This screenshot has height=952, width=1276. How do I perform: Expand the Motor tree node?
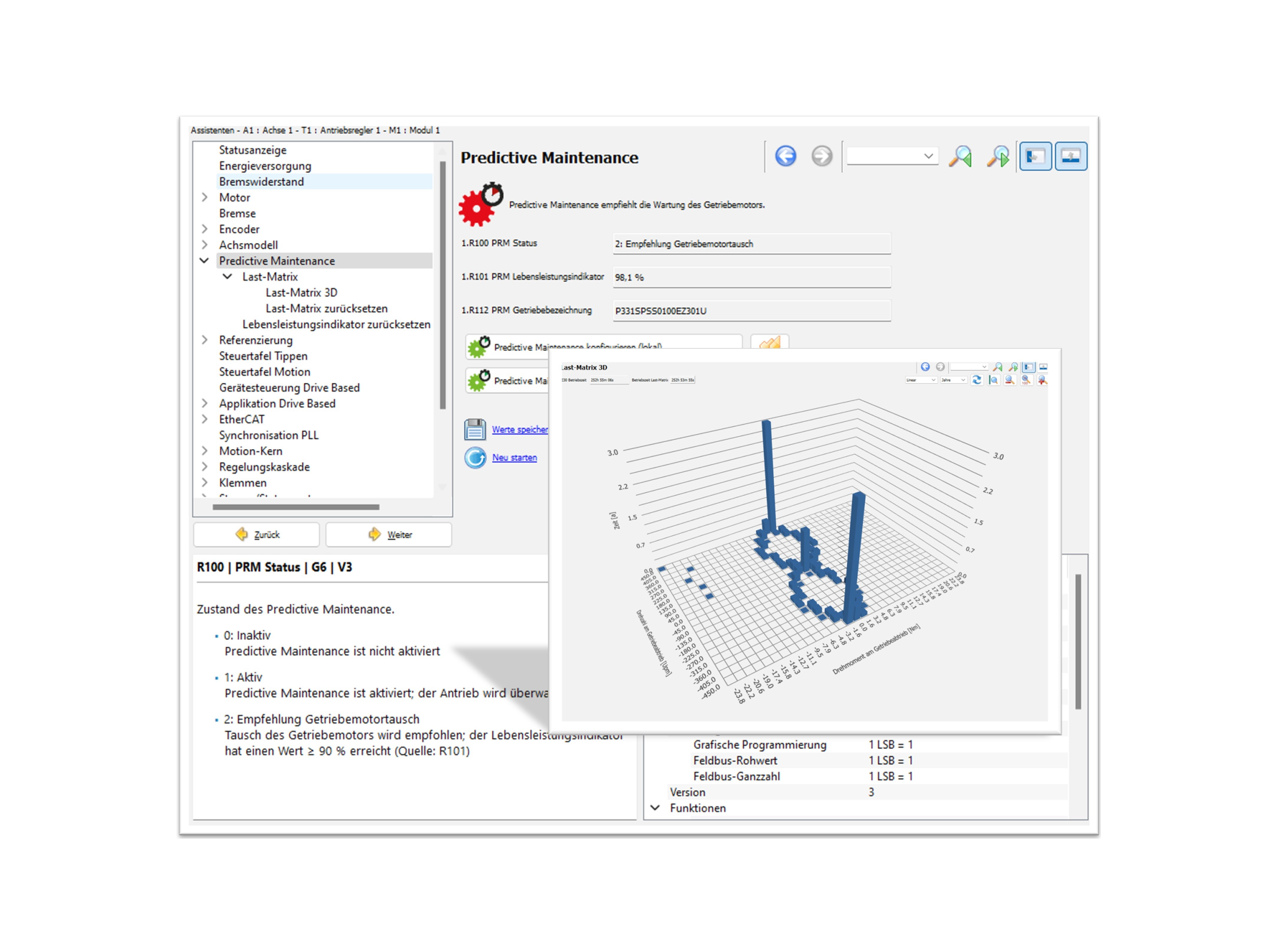pos(205,197)
